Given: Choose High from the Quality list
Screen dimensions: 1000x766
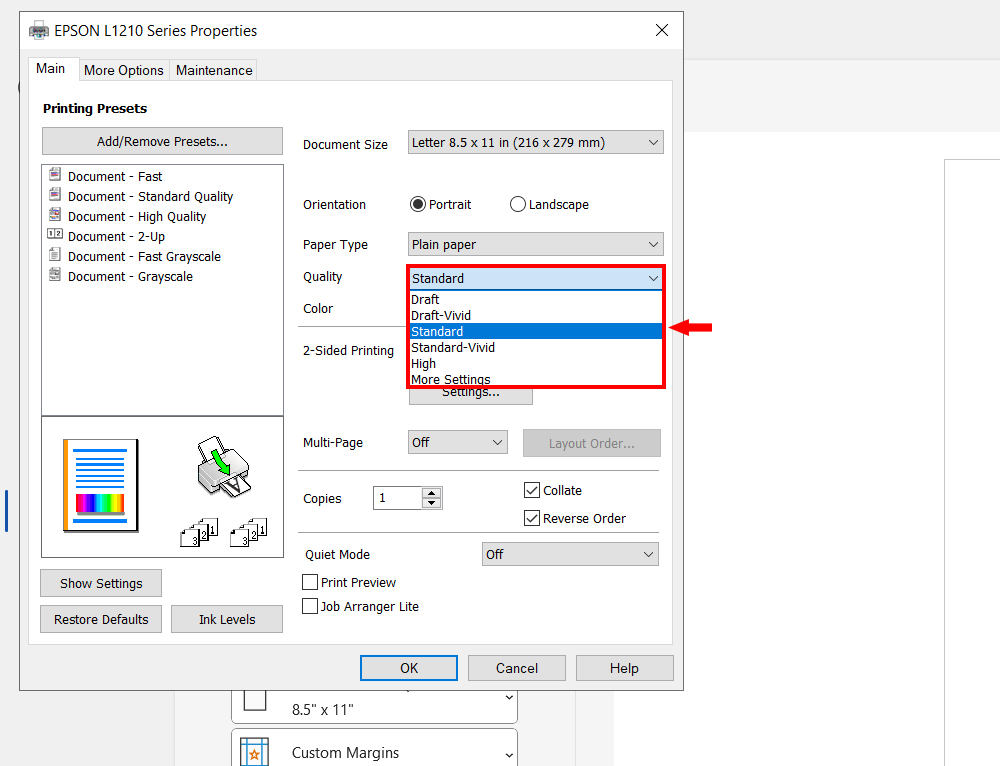Looking at the screenshot, I should (424, 363).
